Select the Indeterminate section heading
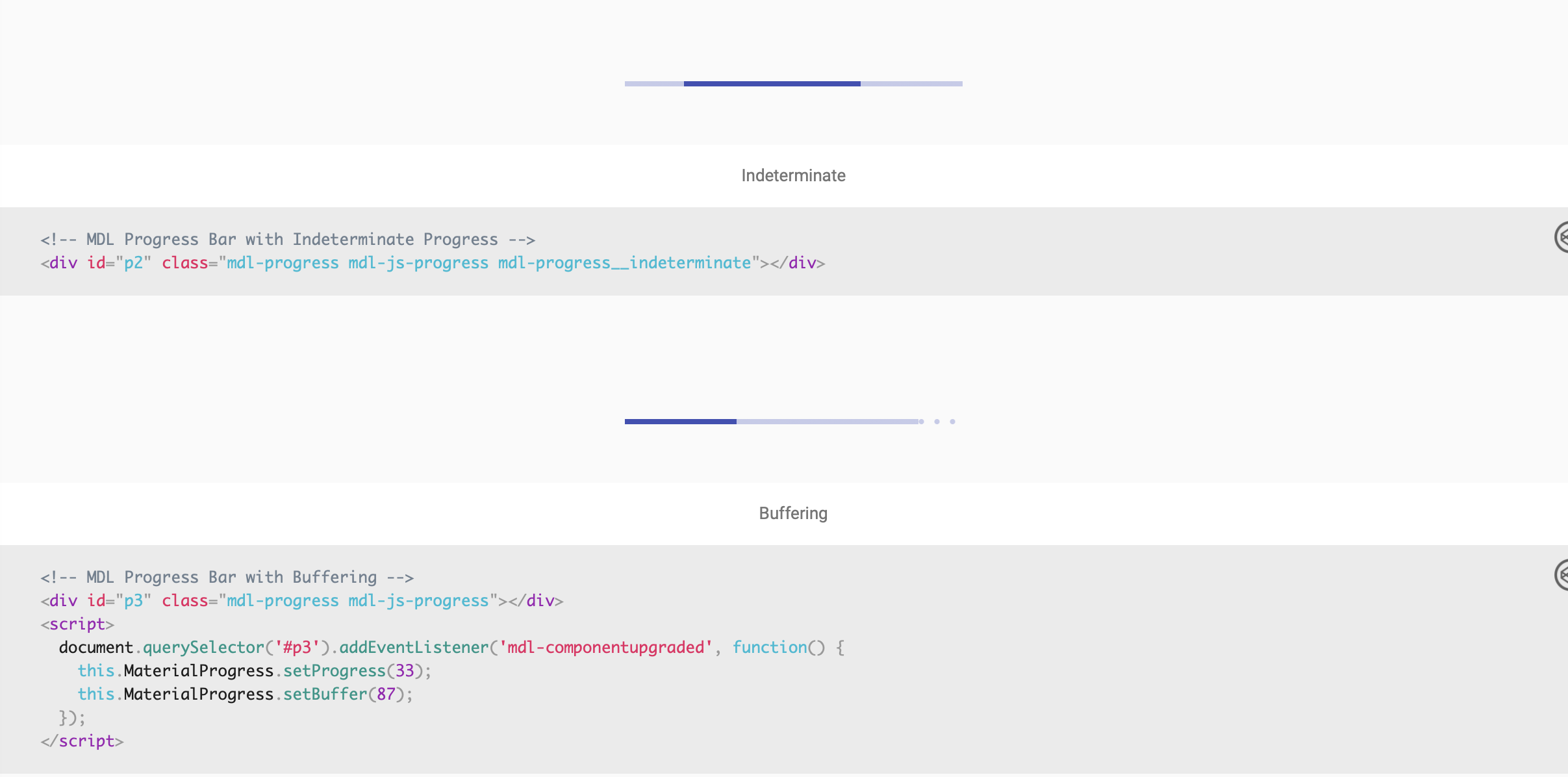 (793, 175)
